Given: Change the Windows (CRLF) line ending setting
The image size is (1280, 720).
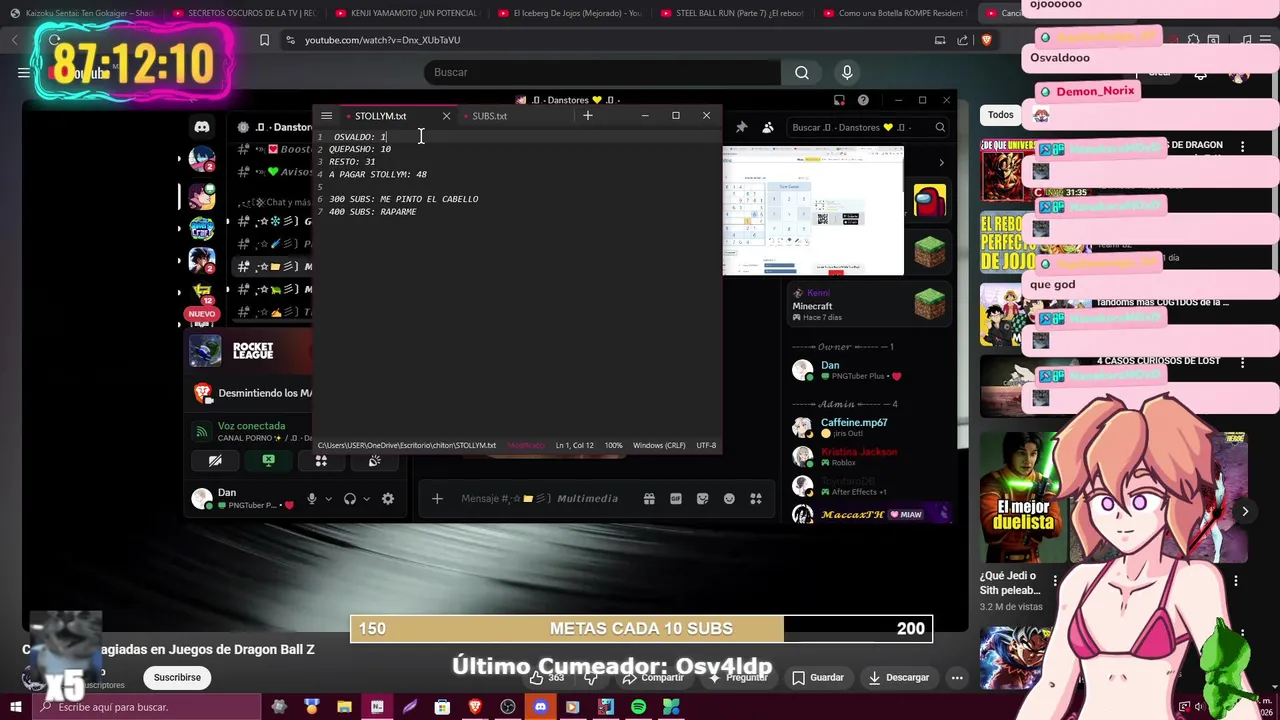Looking at the screenshot, I should coord(659,445).
